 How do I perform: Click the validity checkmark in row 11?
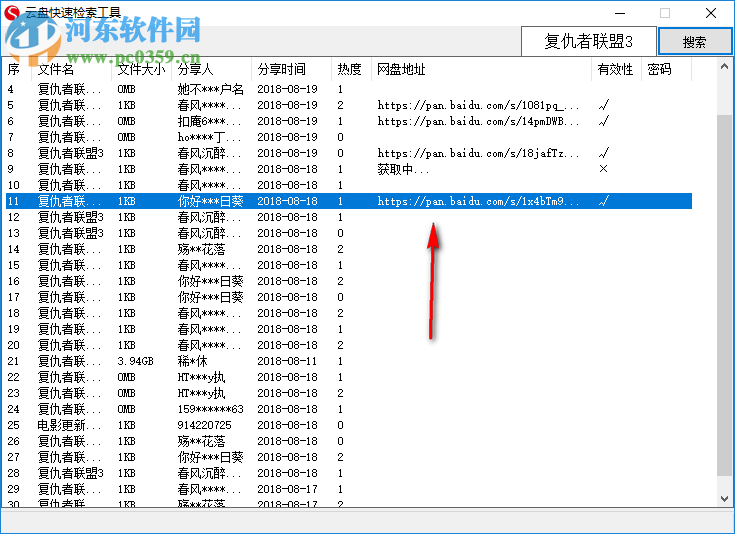pyautogui.click(x=604, y=201)
